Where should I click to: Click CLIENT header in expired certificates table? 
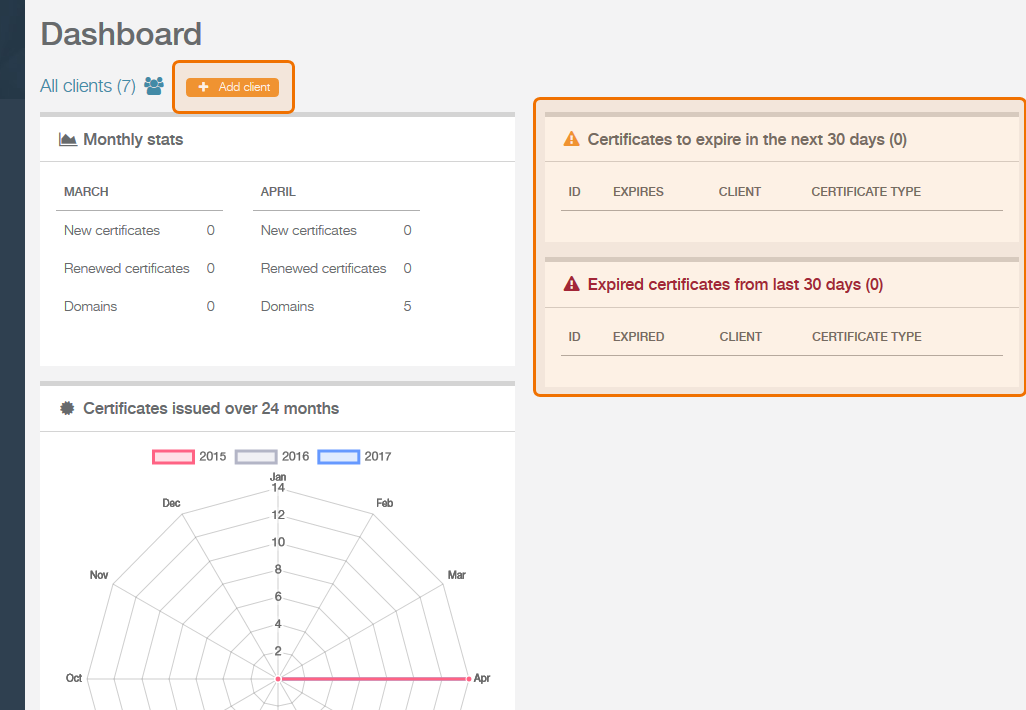point(741,336)
